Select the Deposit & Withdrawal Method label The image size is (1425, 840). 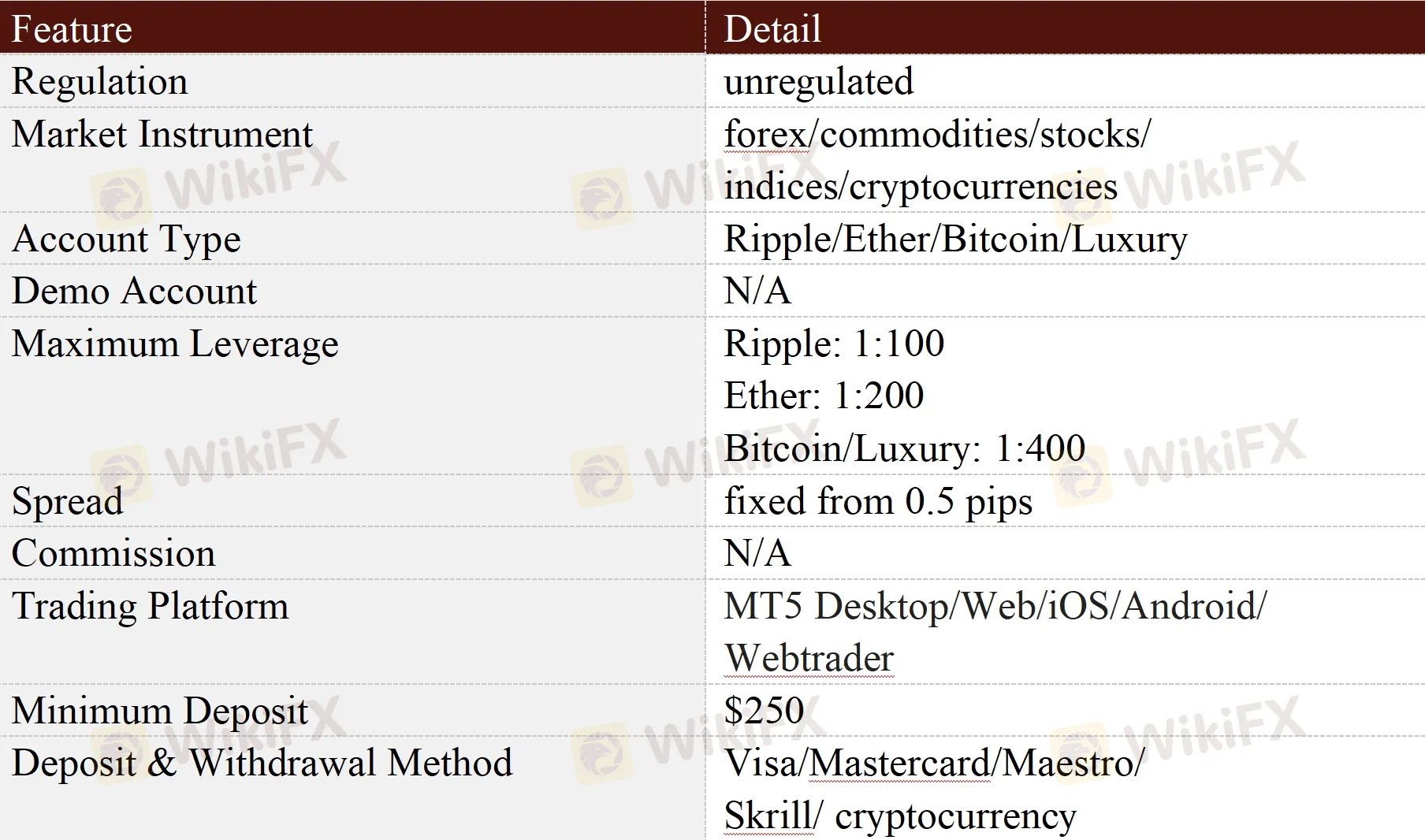[262, 763]
